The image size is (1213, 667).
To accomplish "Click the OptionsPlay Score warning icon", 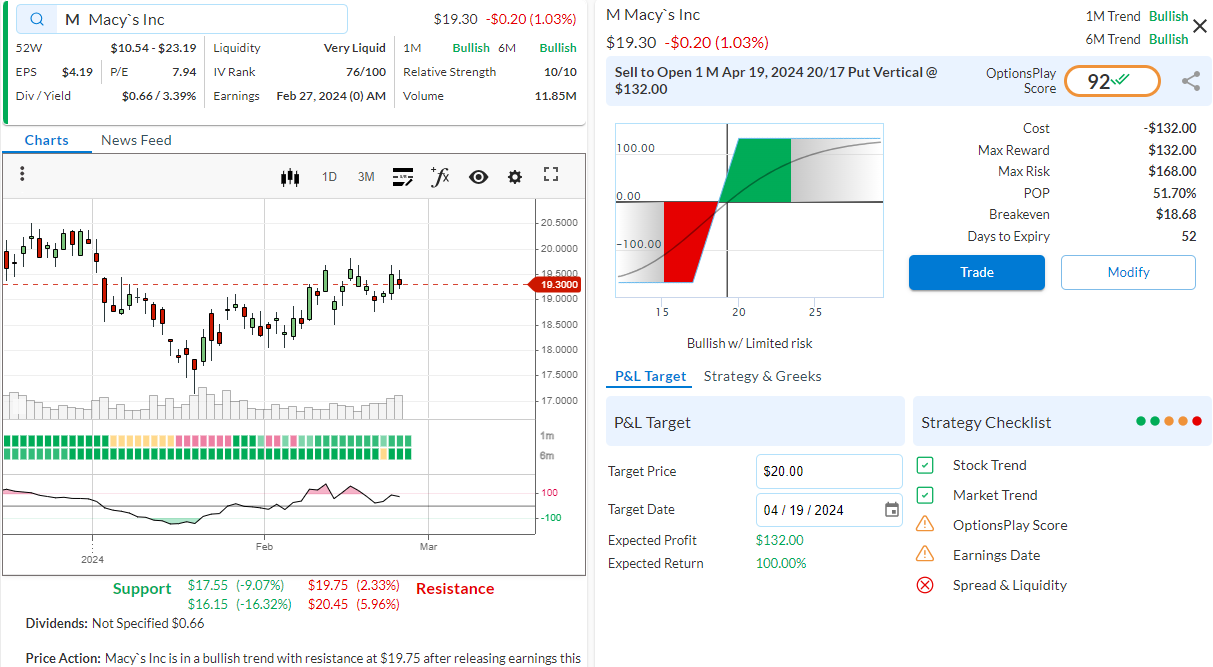I will point(925,524).
